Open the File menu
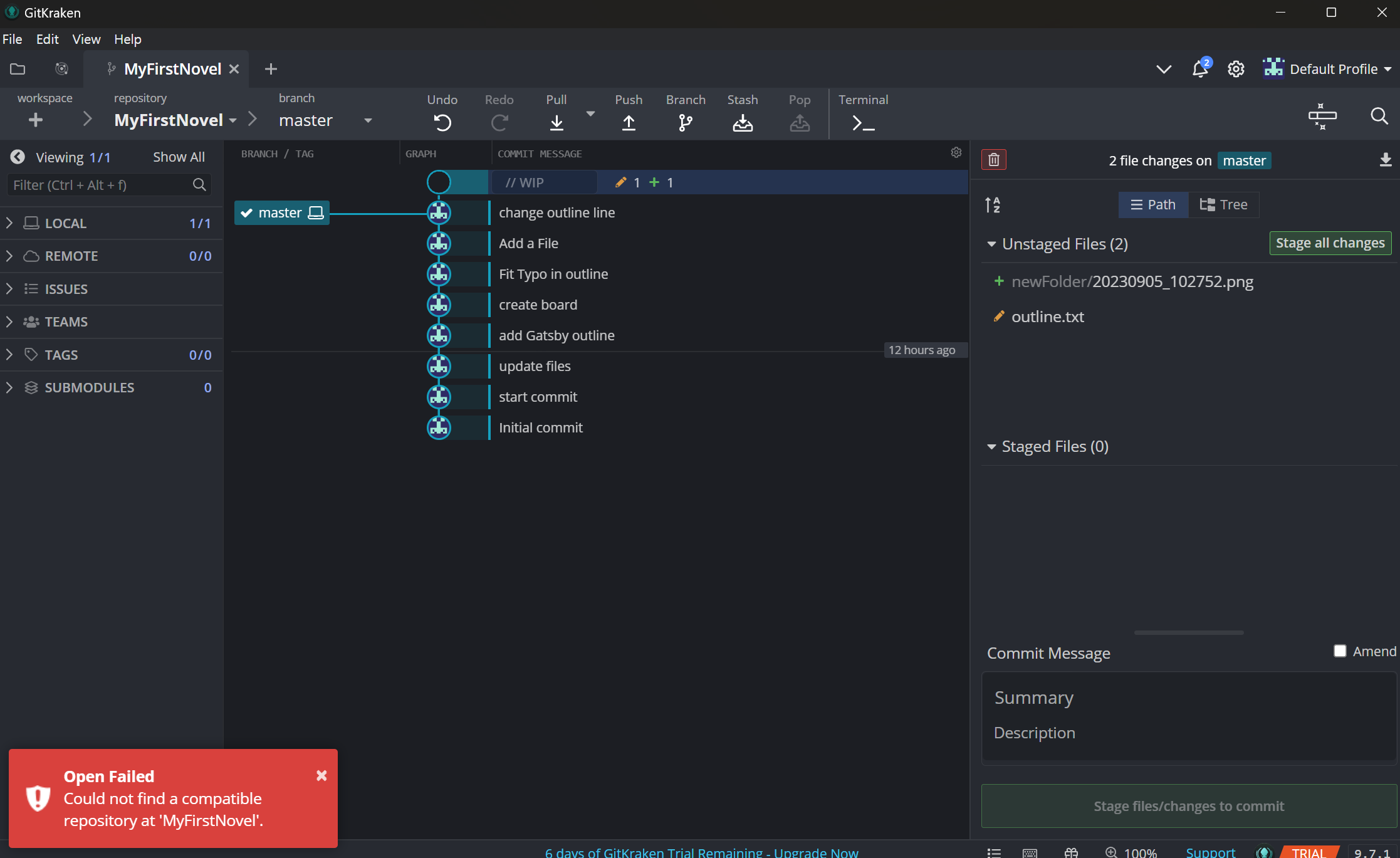The image size is (1400, 858). (13, 39)
